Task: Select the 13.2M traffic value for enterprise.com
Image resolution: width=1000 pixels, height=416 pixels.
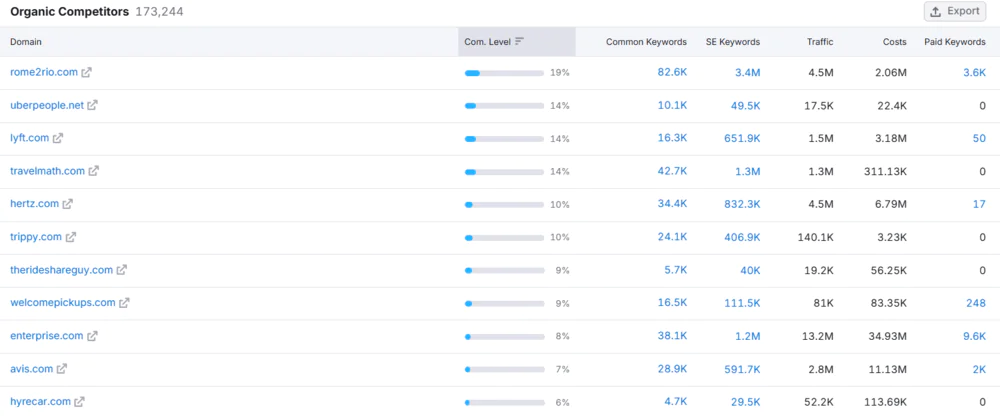Action: coord(818,336)
